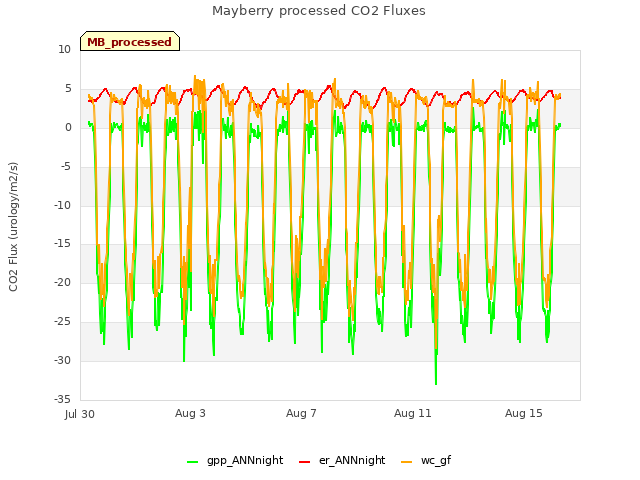The image size is (640, 480).
Task: Click the y-axis value -15
Action: pos(62,244)
